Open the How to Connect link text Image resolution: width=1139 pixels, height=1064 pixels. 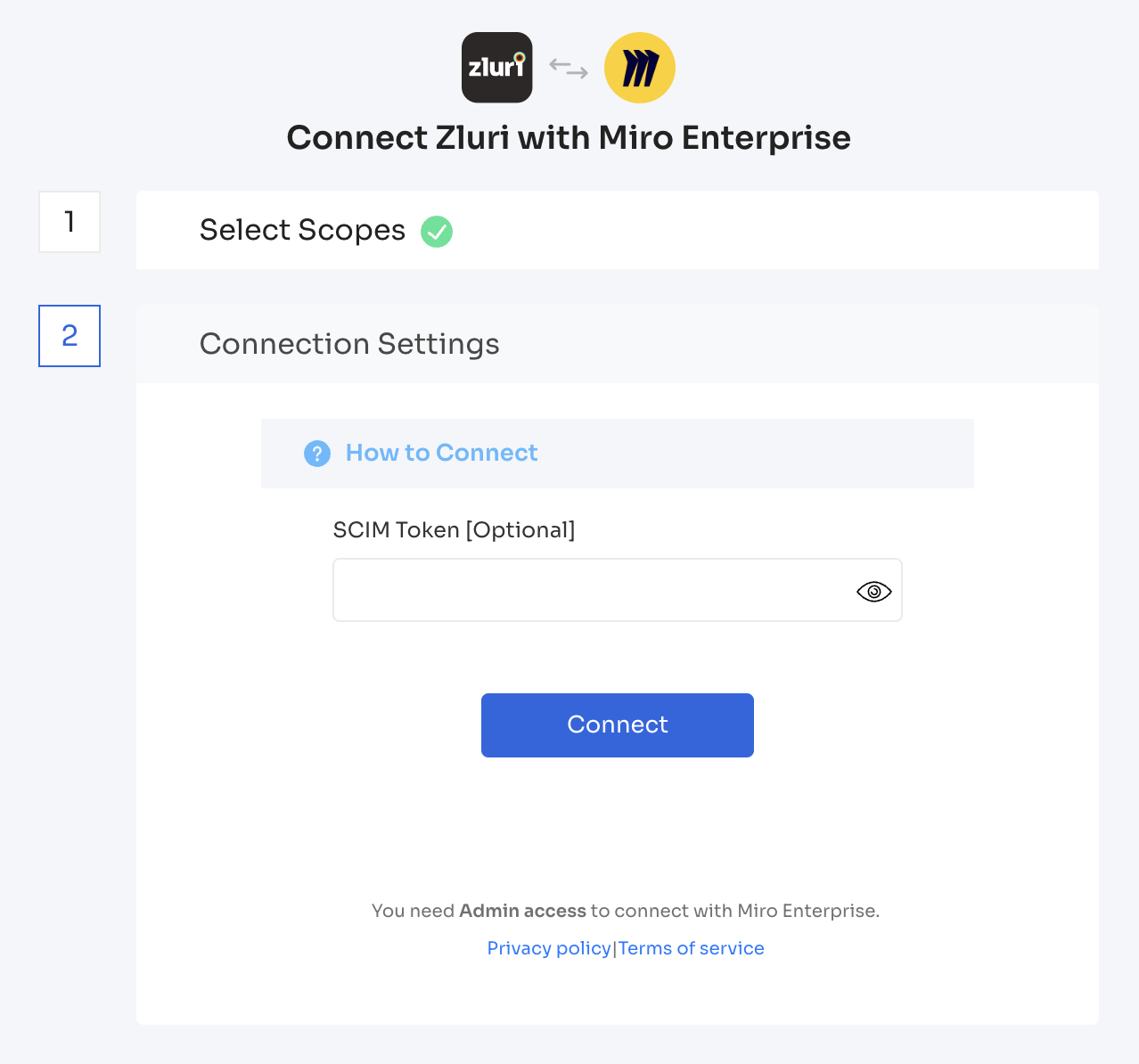tap(441, 453)
